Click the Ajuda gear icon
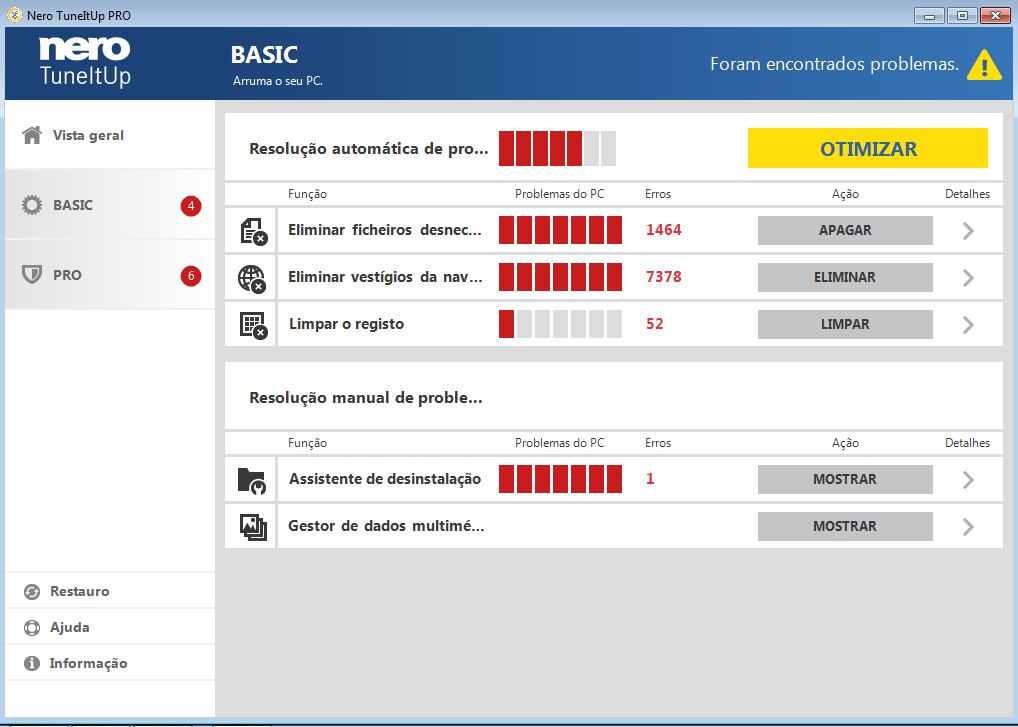 33,626
